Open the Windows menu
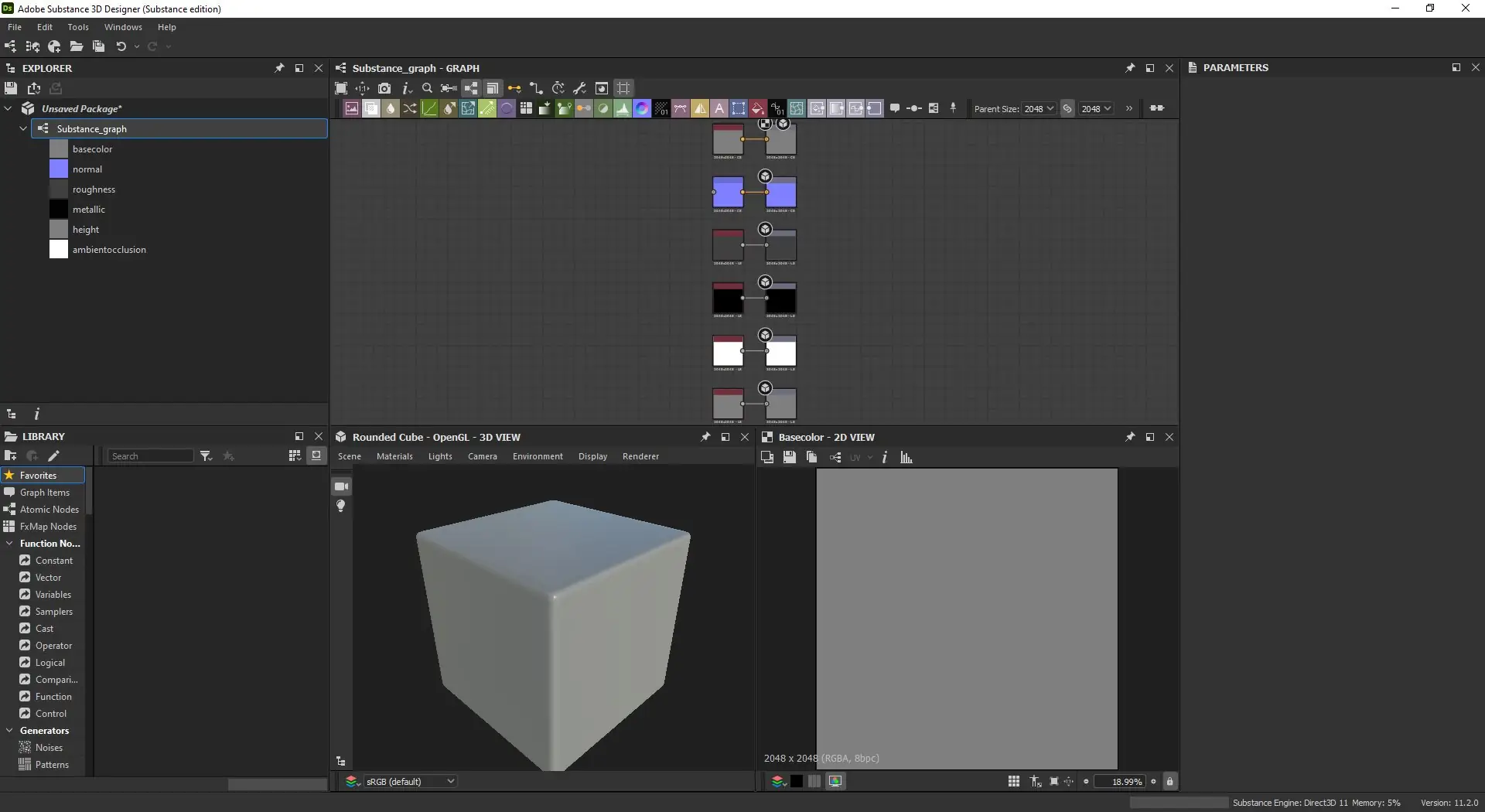This screenshot has width=1485, height=812. (123, 27)
